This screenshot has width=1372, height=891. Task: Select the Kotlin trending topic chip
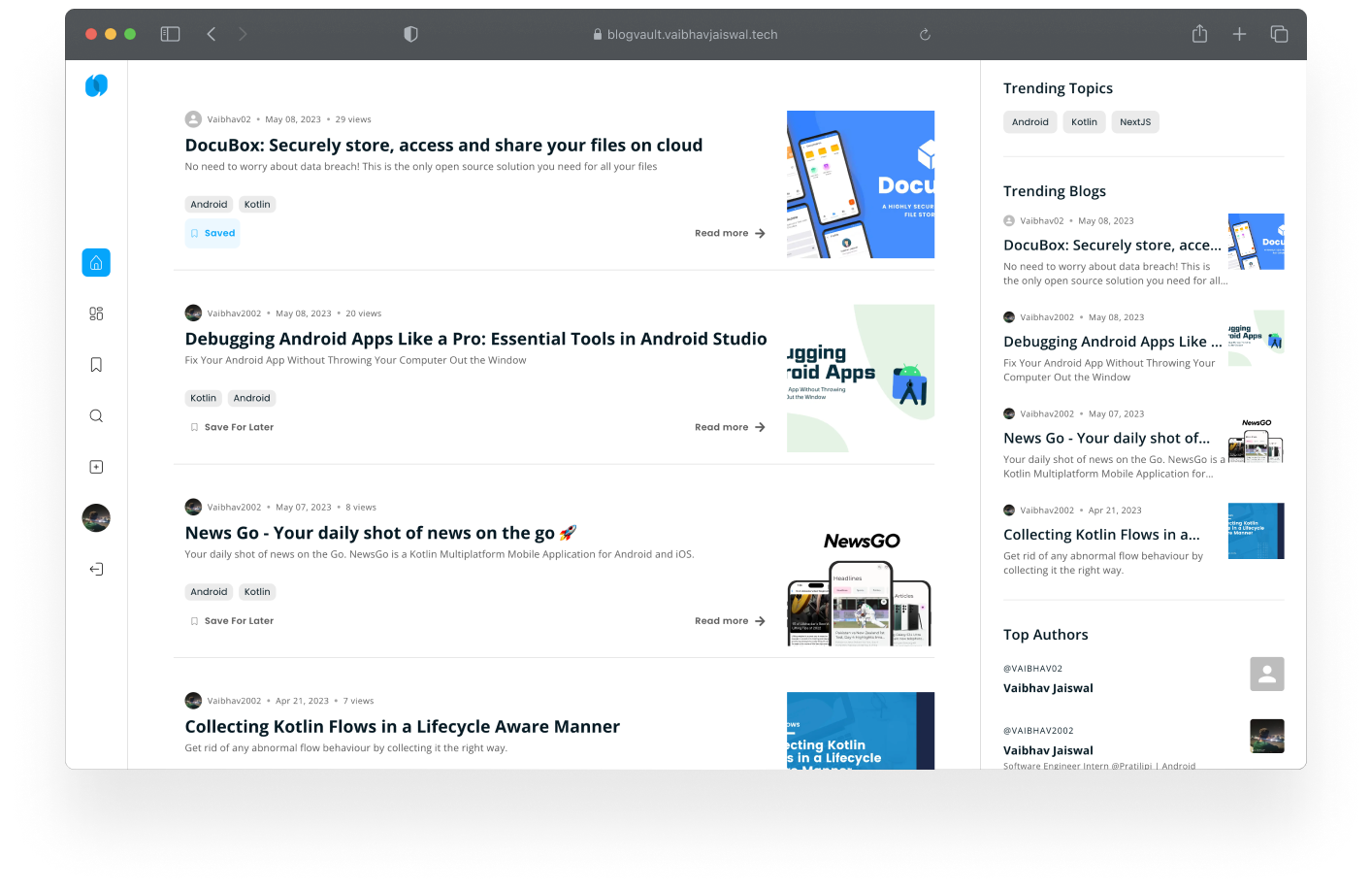(1084, 122)
